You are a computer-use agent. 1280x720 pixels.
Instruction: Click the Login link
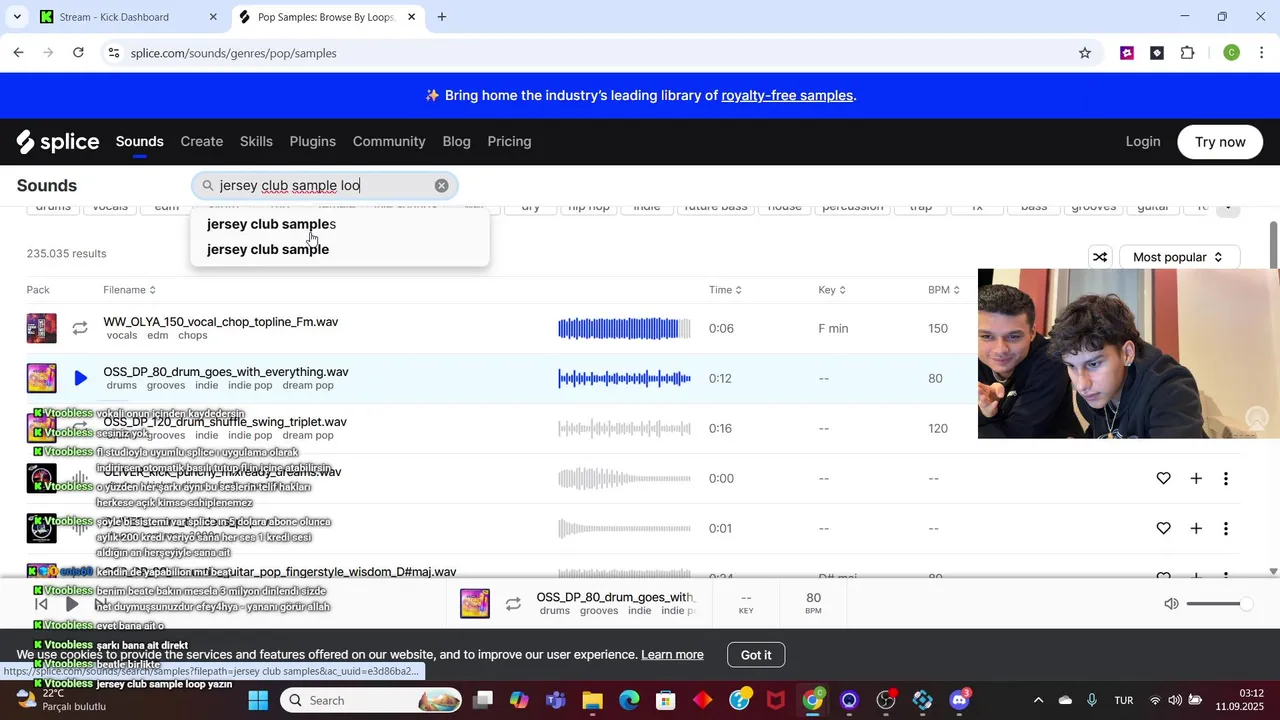(x=1143, y=142)
